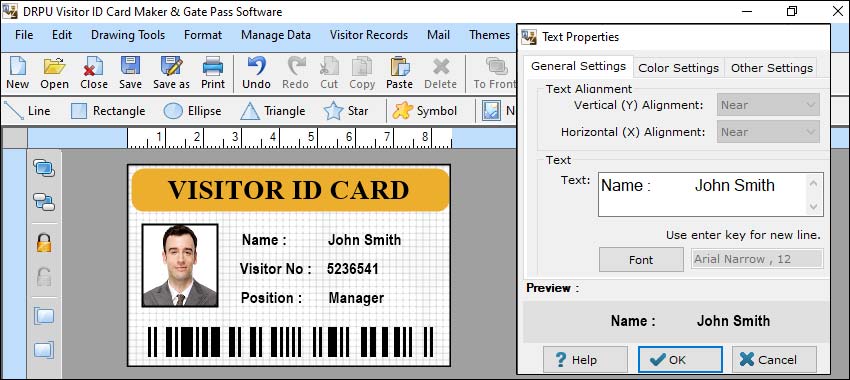Select the Star drawing tool
Viewport: 850px width, 380px height.
(x=346, y=111)
